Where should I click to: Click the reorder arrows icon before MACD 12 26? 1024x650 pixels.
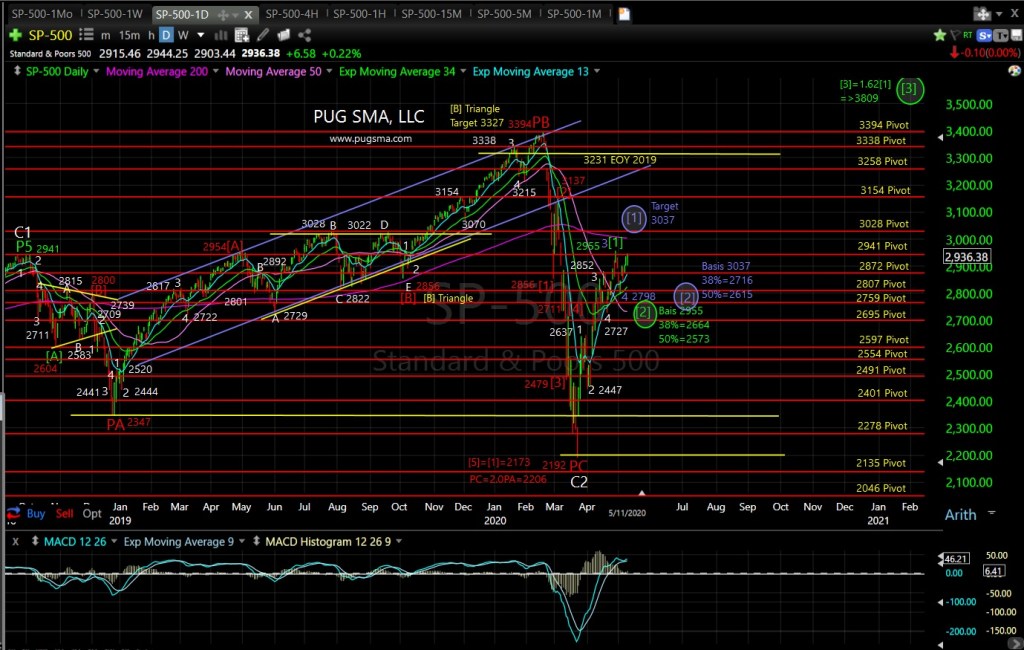click(x=35, y=541)
